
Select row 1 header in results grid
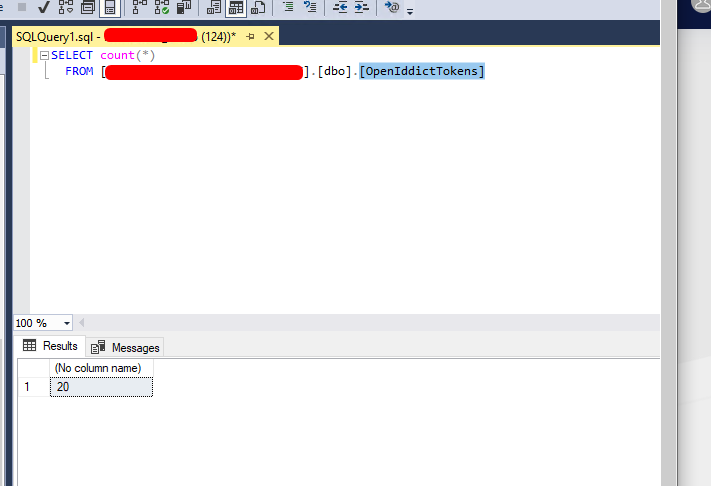pyautogui.click(x=34, y=387)
